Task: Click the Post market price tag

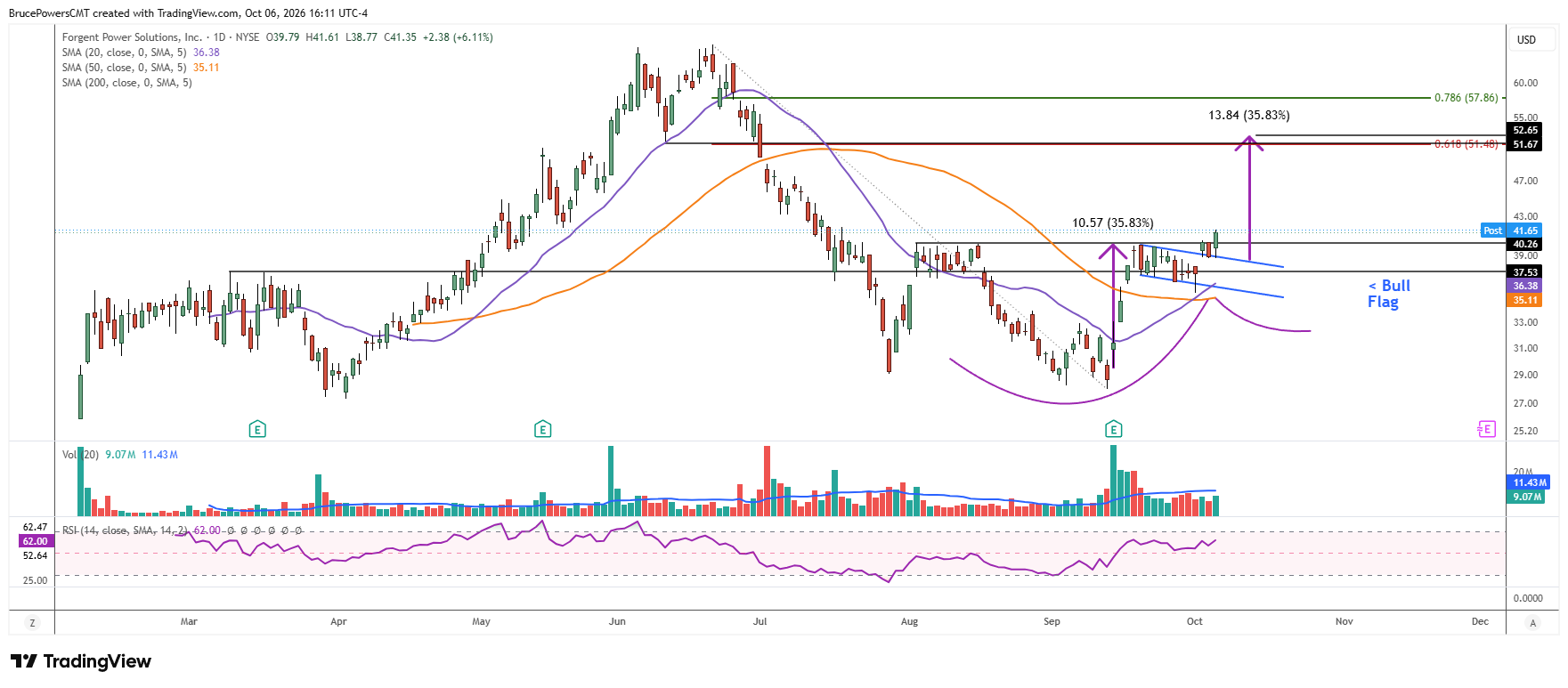Action: (1511, 231)
